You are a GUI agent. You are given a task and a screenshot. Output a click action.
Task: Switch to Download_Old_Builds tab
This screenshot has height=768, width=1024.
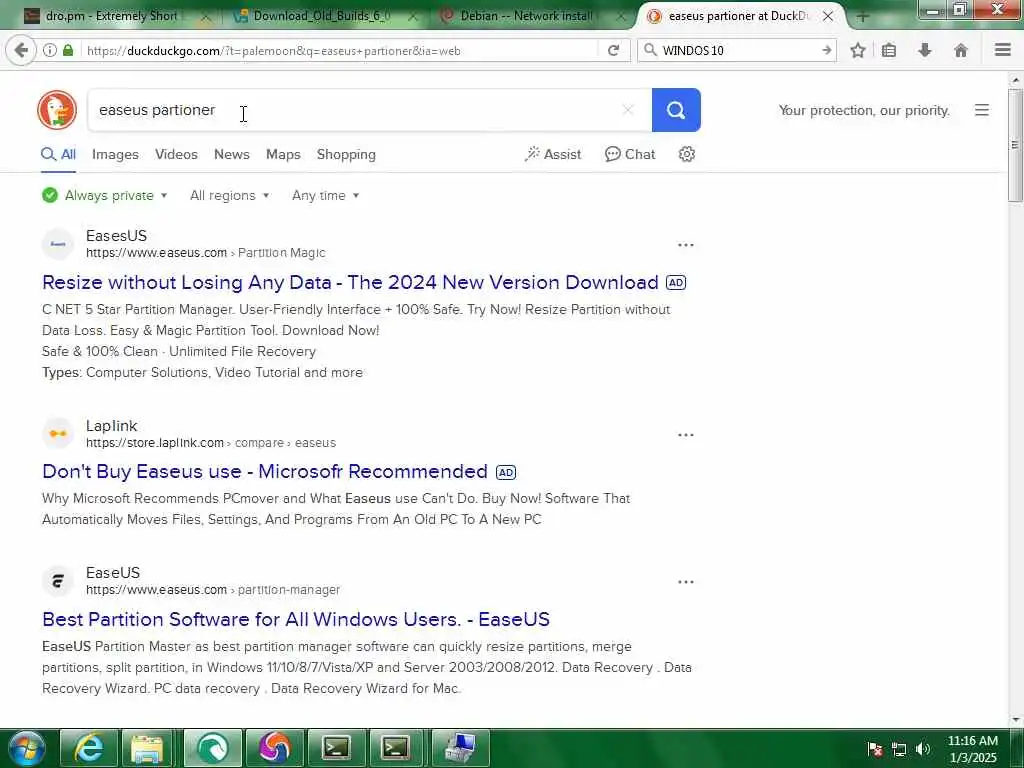pos(320,16)
